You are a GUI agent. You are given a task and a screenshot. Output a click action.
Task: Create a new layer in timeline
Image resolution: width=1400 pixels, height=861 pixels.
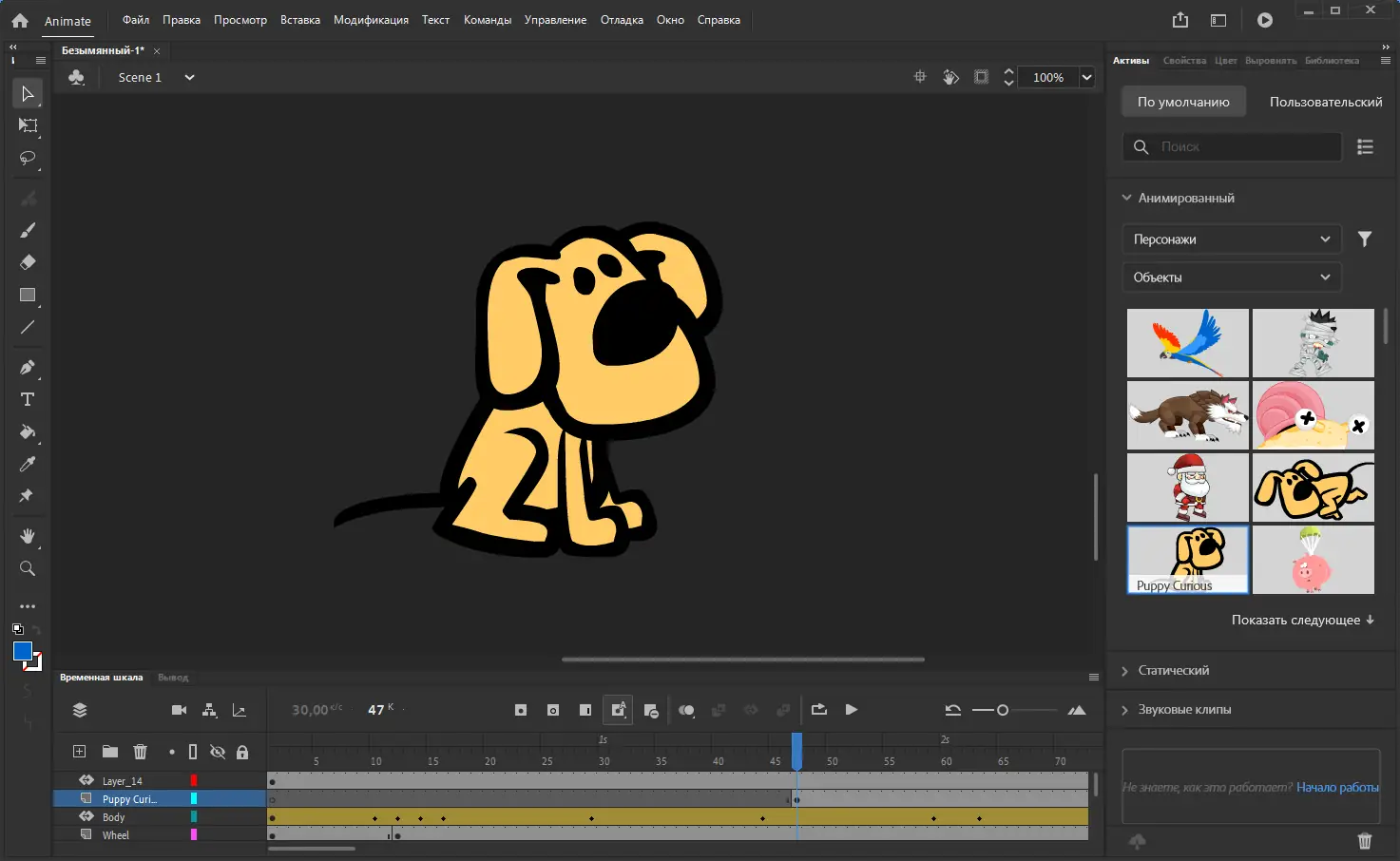click(x=80, y=752)
